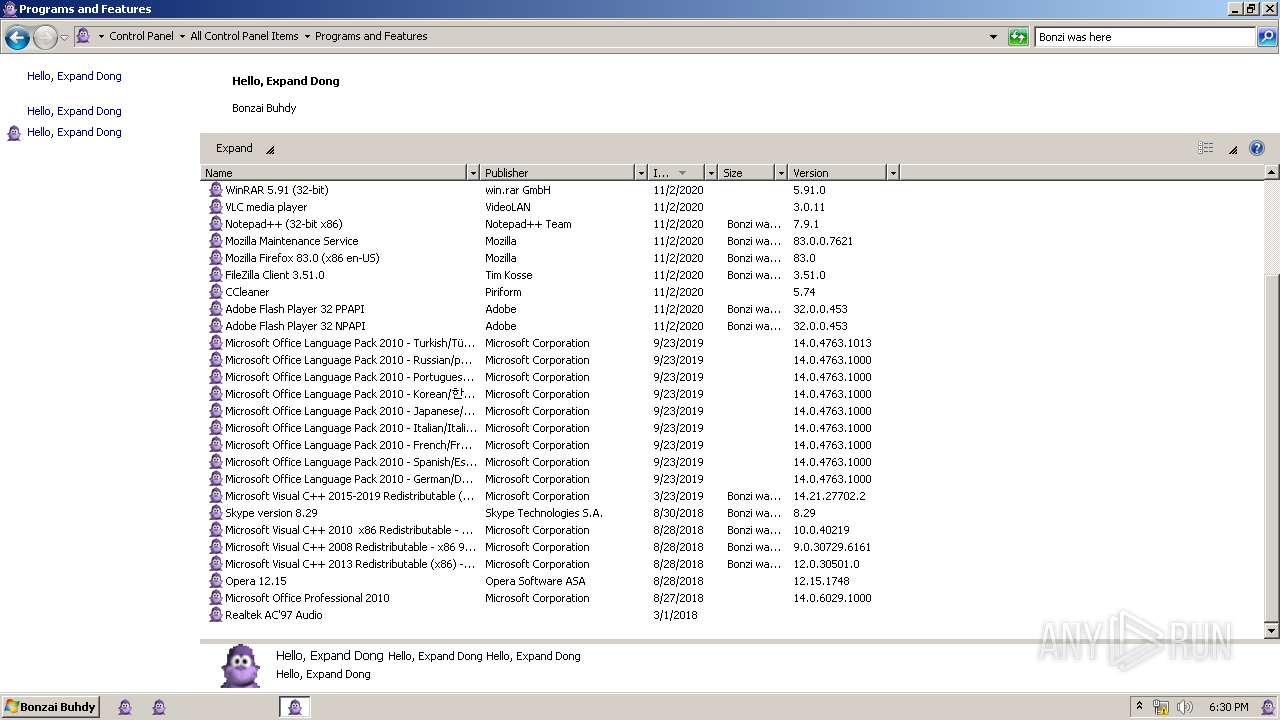Screen dimensions: 1280x720
Task: Open the Version column filter dropdown
Action: coord(893,173)
